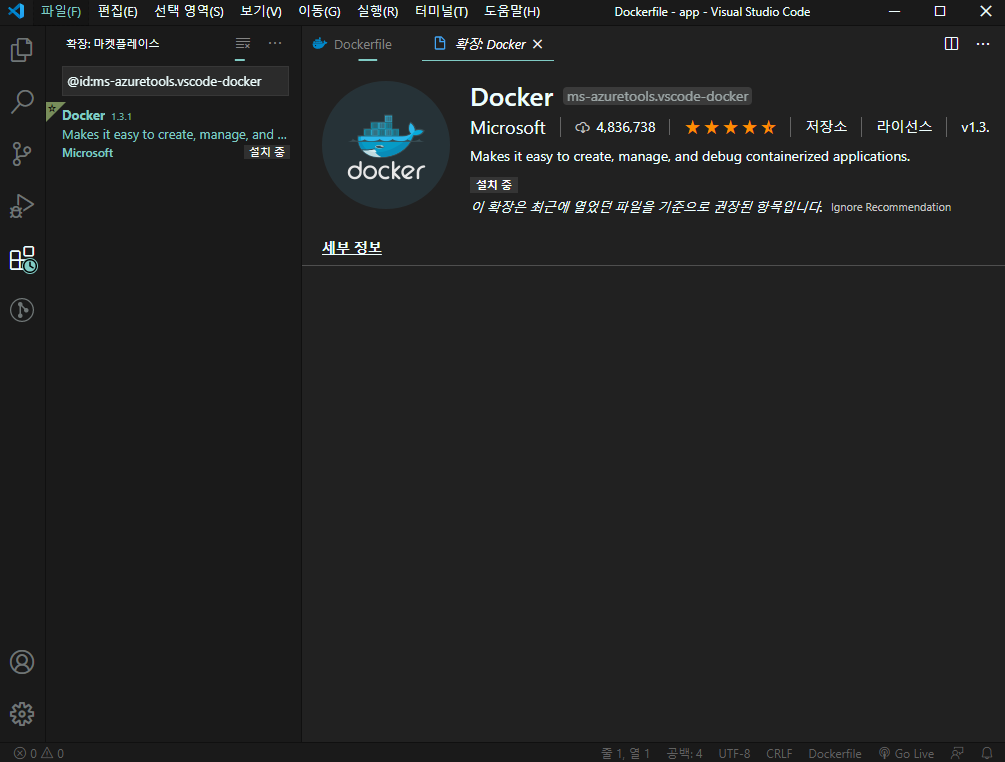Open the feedback icon in status bar
Image resolution: width=1005 pixels, height=762 pixels.
957,753
